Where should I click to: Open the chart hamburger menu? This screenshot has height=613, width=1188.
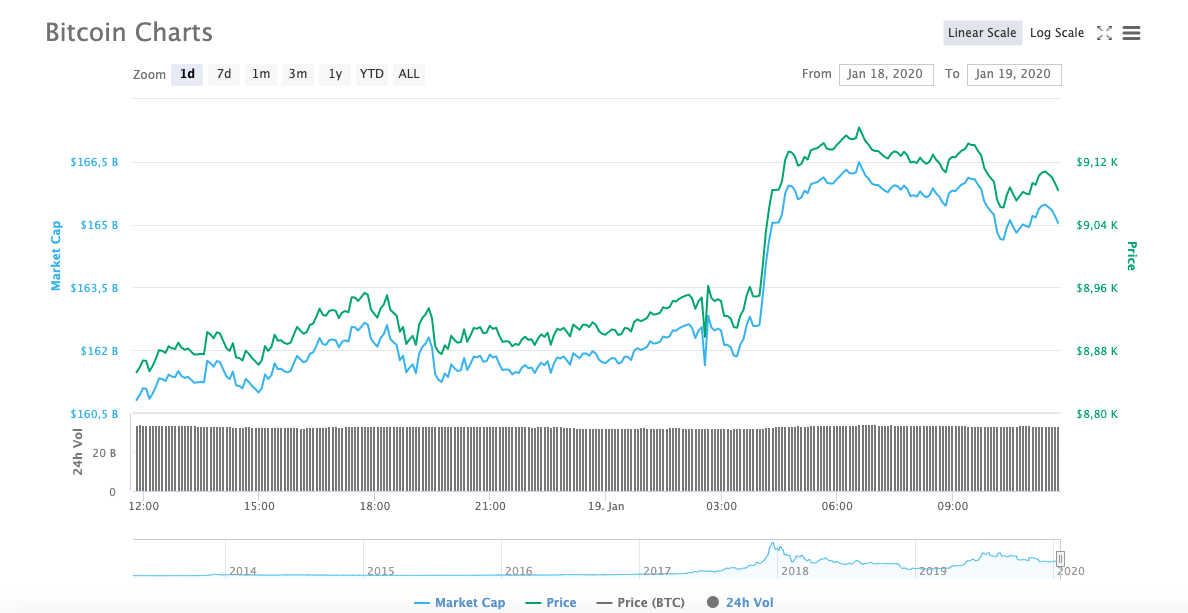point(1131,33)
